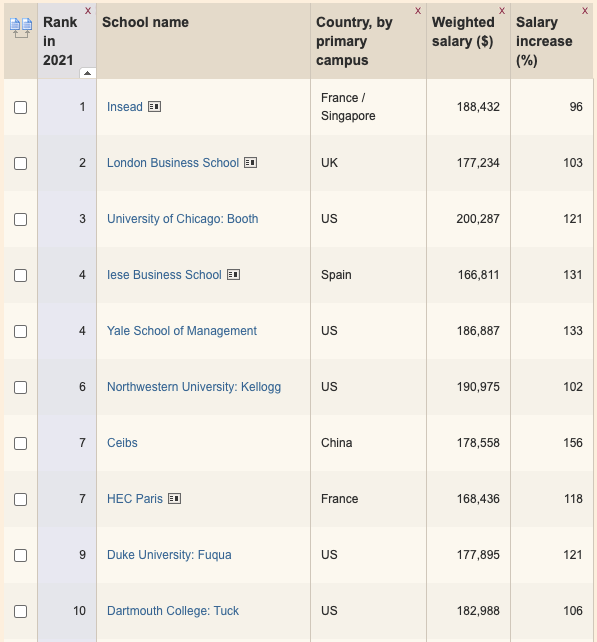The width and height of the screenshot is (597, 642).
Task: Click the salary value 188,432
Action: pos(478,107)
